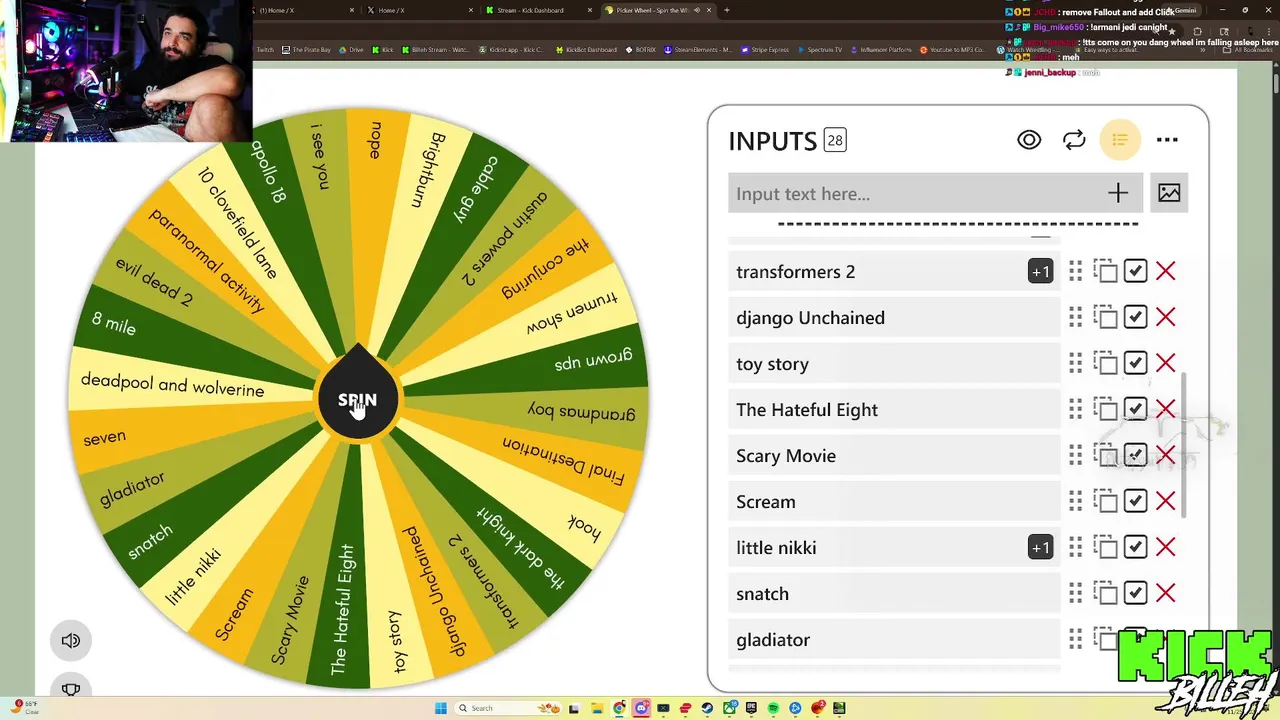Add an image input with picture icon
Screen dimensions: 1280x720
click(1169, 193)
